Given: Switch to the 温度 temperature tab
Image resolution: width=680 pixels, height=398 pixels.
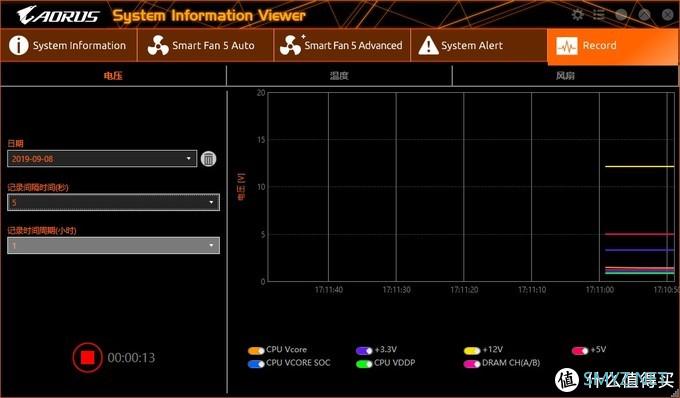Looking at the screenshot, I should [x=339, y=76].
